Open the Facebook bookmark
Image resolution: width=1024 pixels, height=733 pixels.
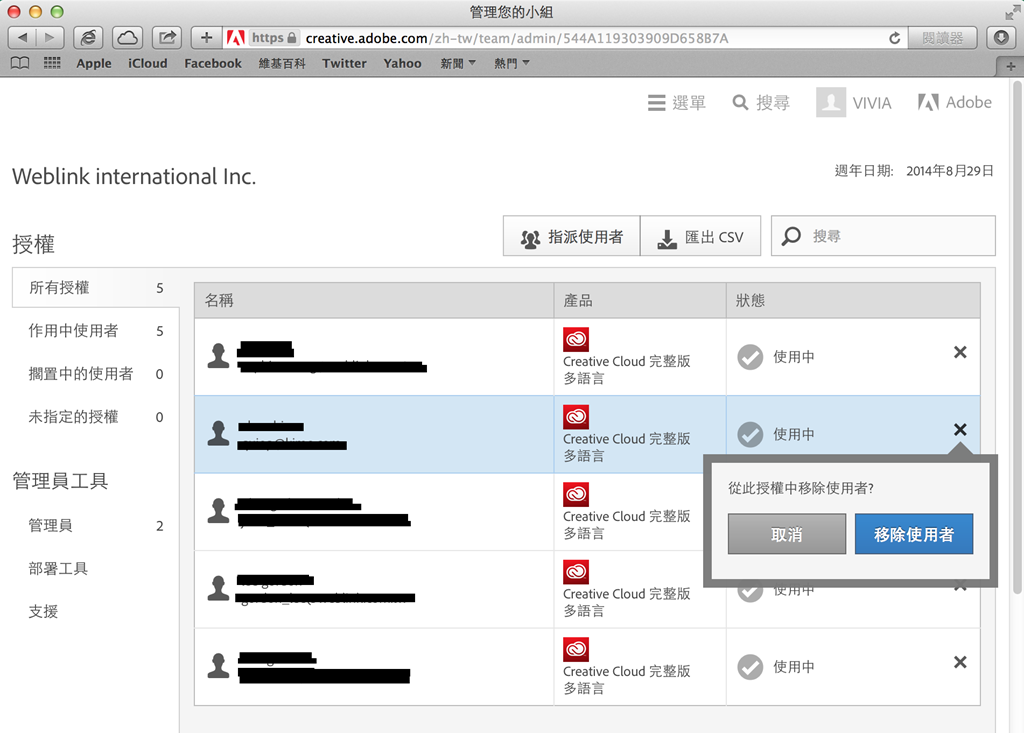(213, 63)
